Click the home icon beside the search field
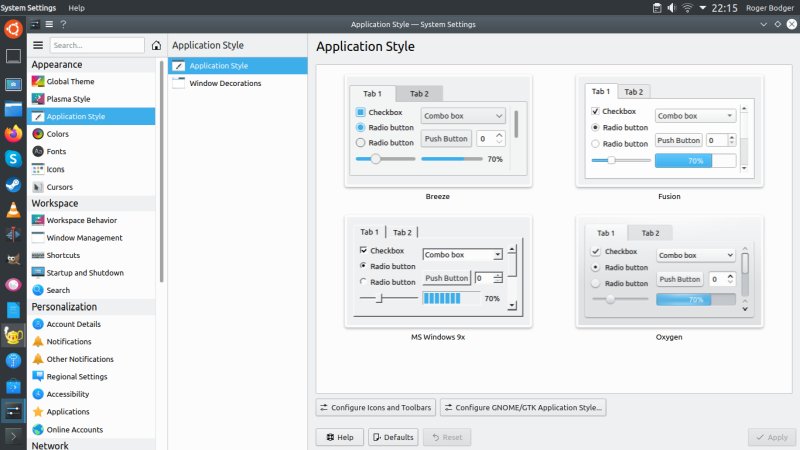The height and width of the screenshot is (450, 800). tap(156, 45)
